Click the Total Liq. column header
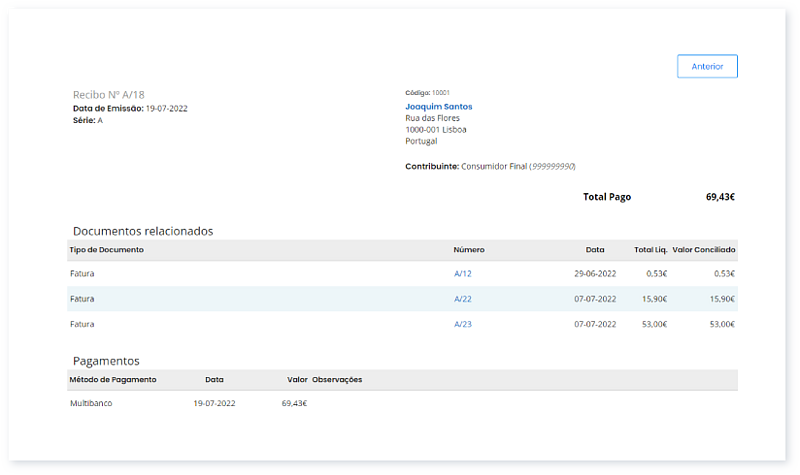The height and width of the screenshot is (475, 800). [x=650, y=249]
